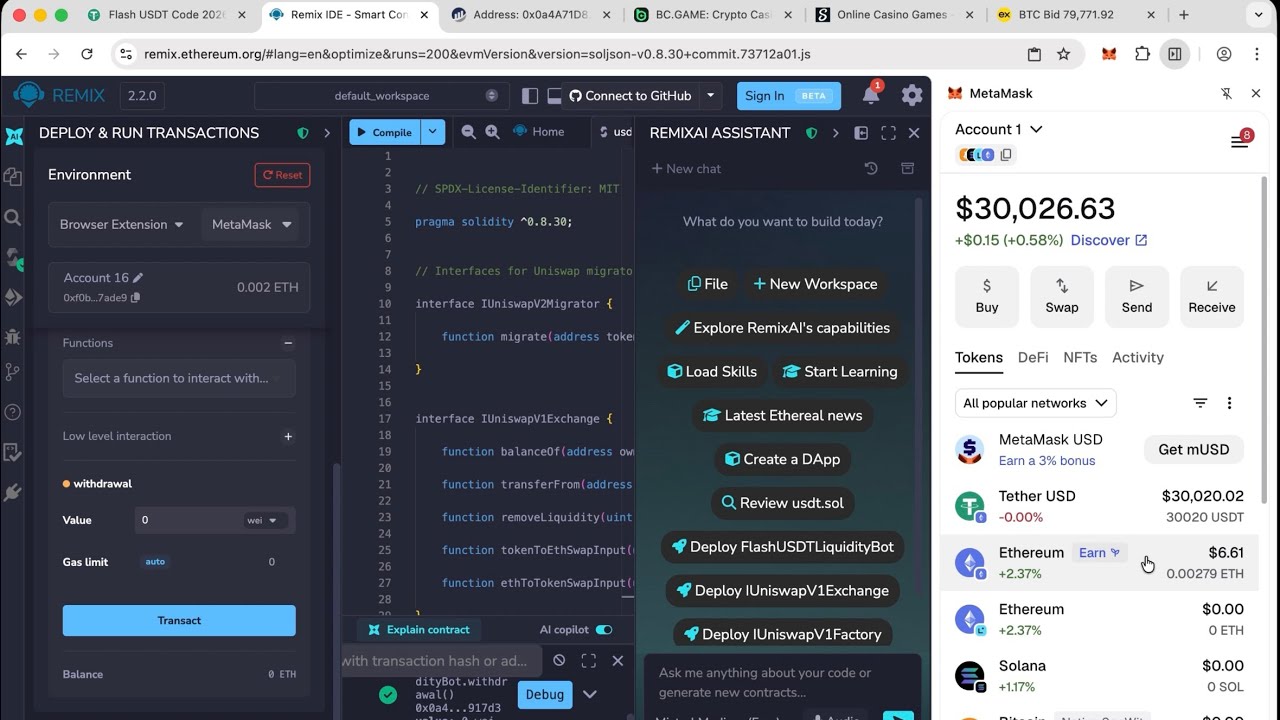
Task: Open Remix settings gear icon
Action: pyautogui.click(x=911, y=95)
